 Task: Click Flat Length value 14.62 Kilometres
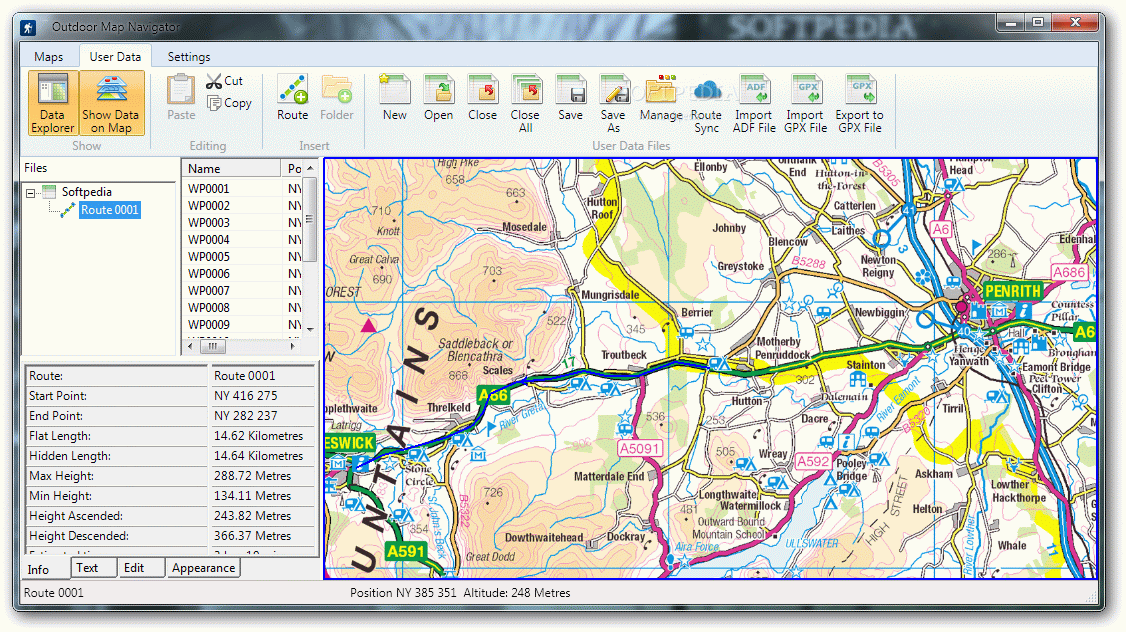click(x=259, y=436)
